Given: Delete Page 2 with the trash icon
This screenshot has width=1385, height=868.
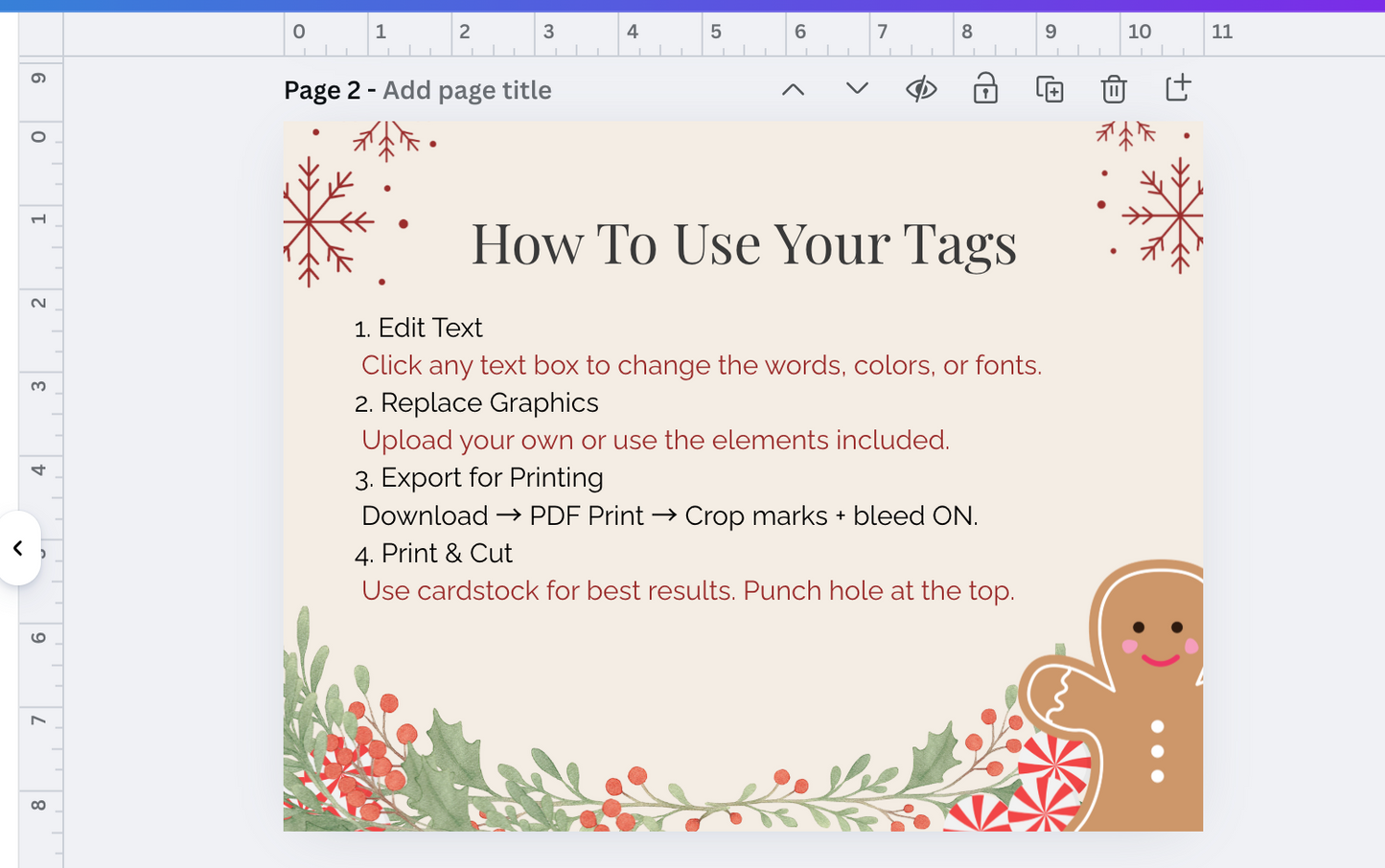Looking at the screenshot, I should (x=1113, y=88).
